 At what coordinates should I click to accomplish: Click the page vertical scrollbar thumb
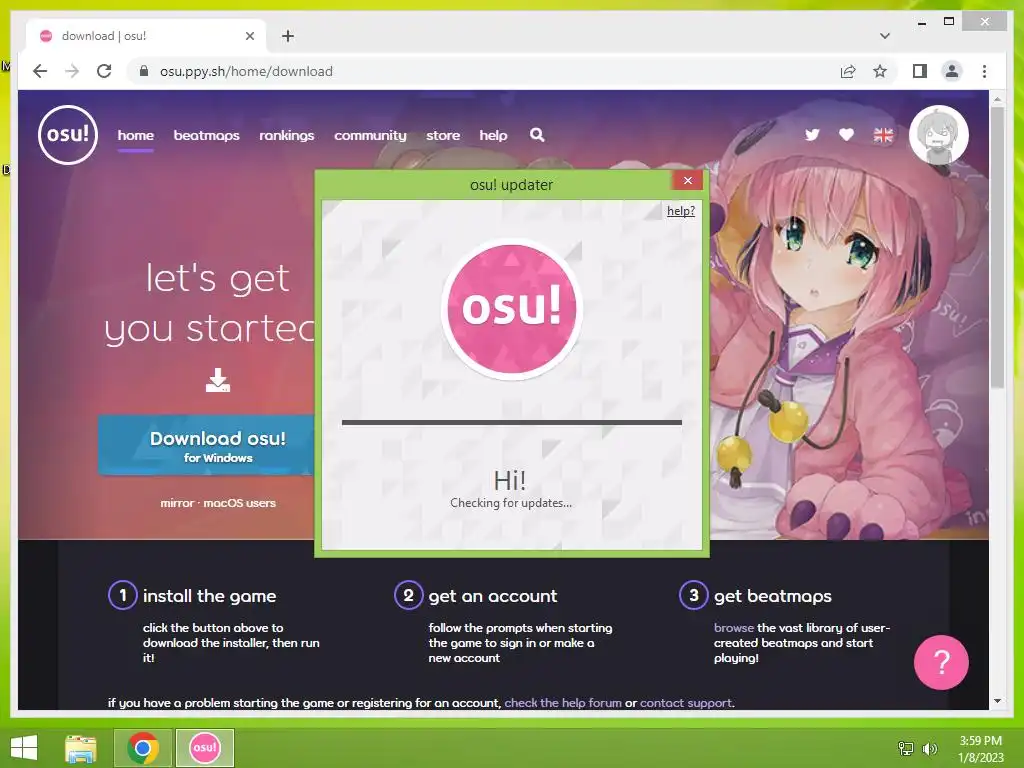click(997, 247)
